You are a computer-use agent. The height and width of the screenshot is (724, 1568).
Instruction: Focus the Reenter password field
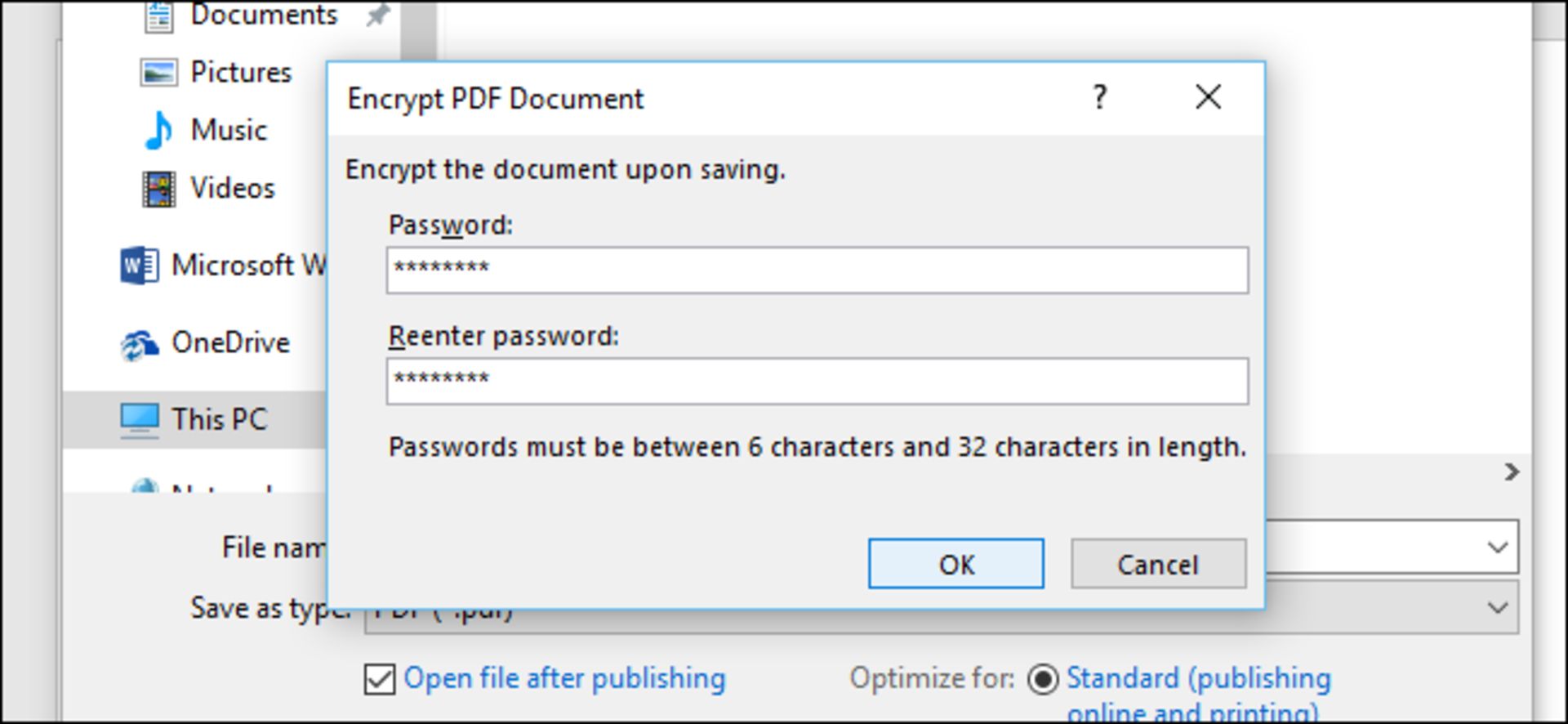pos(817,381)
